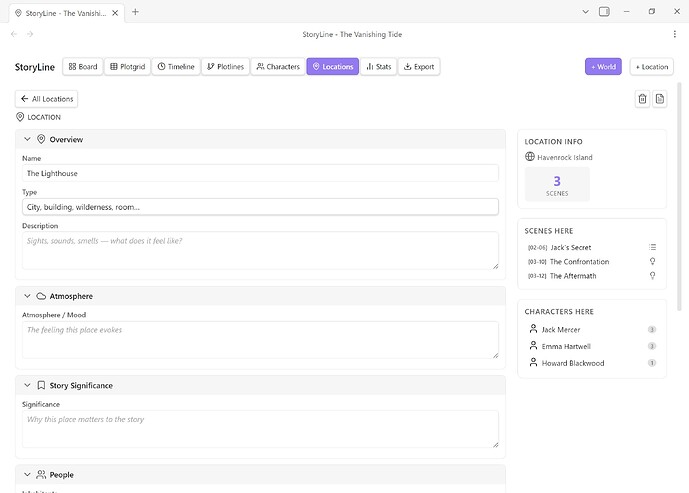Screen dimensions: 689x493
Task: Select Emma Hartwell in Characters Here
Action: coord(566,346)
